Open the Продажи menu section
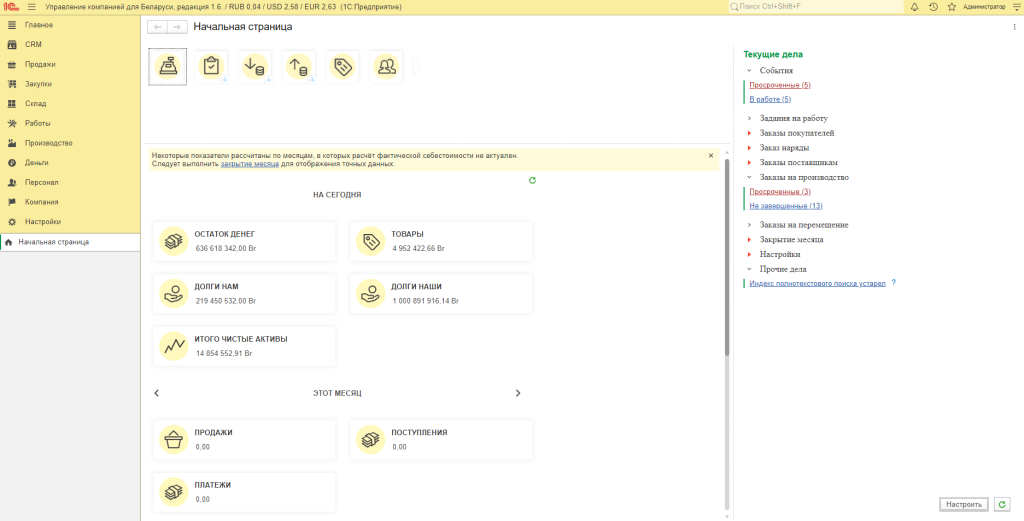The height and width of the screenshot is (521, 1024). (40, 64)
